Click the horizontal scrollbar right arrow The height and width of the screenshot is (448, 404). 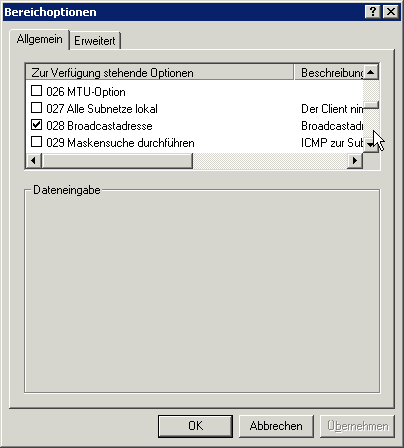coord(355,161)
